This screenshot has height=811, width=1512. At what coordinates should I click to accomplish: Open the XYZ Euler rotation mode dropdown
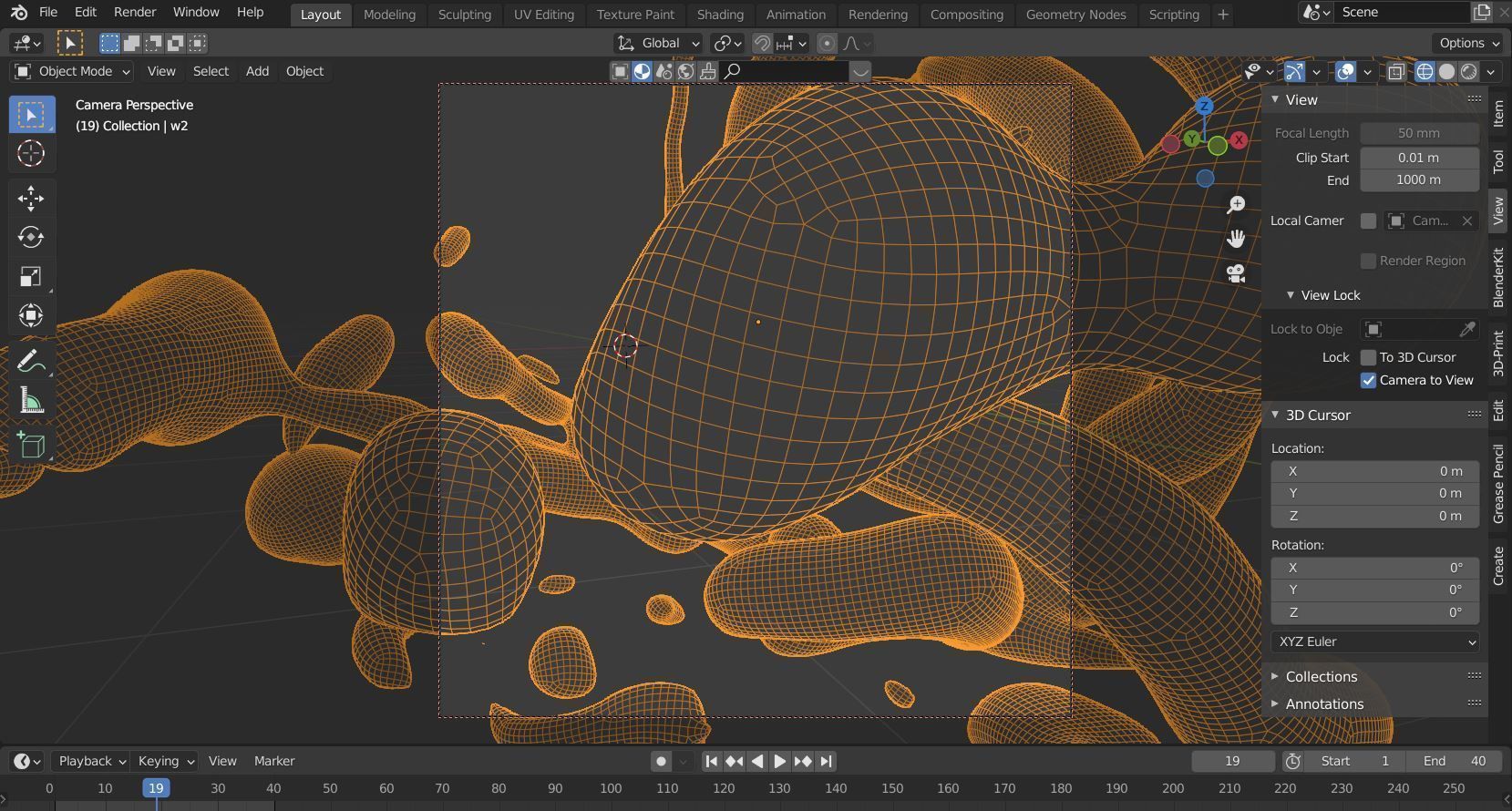click(x=1374, y=642)
